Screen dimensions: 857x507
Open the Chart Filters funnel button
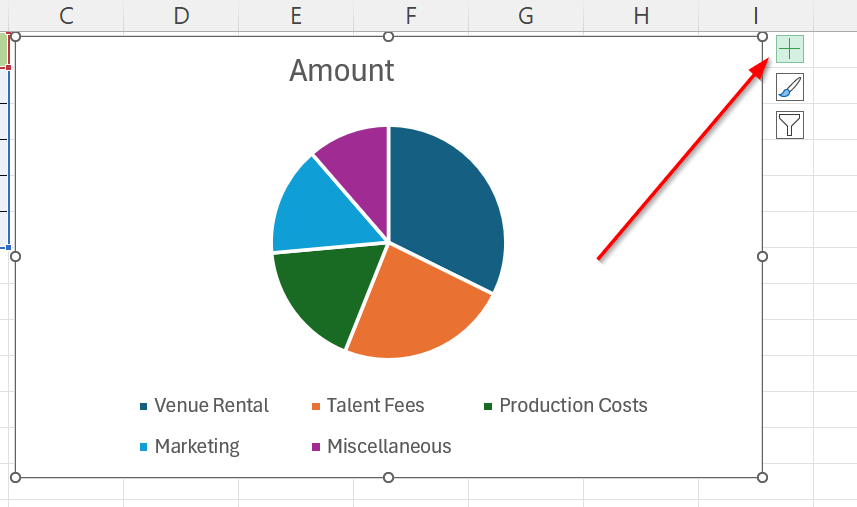tap(789, 125)
